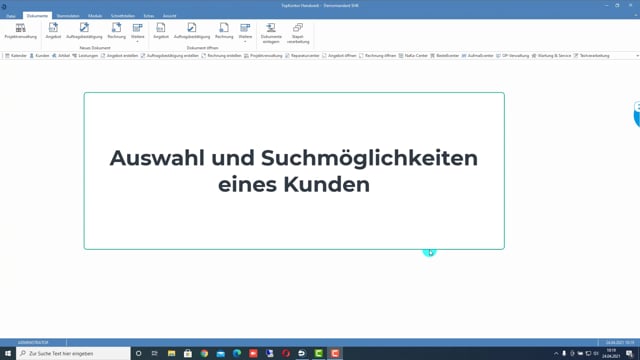Screen dimensions: 640x360
Task: Open Leistungen from quick toolbar
Action: coord(85,56)
